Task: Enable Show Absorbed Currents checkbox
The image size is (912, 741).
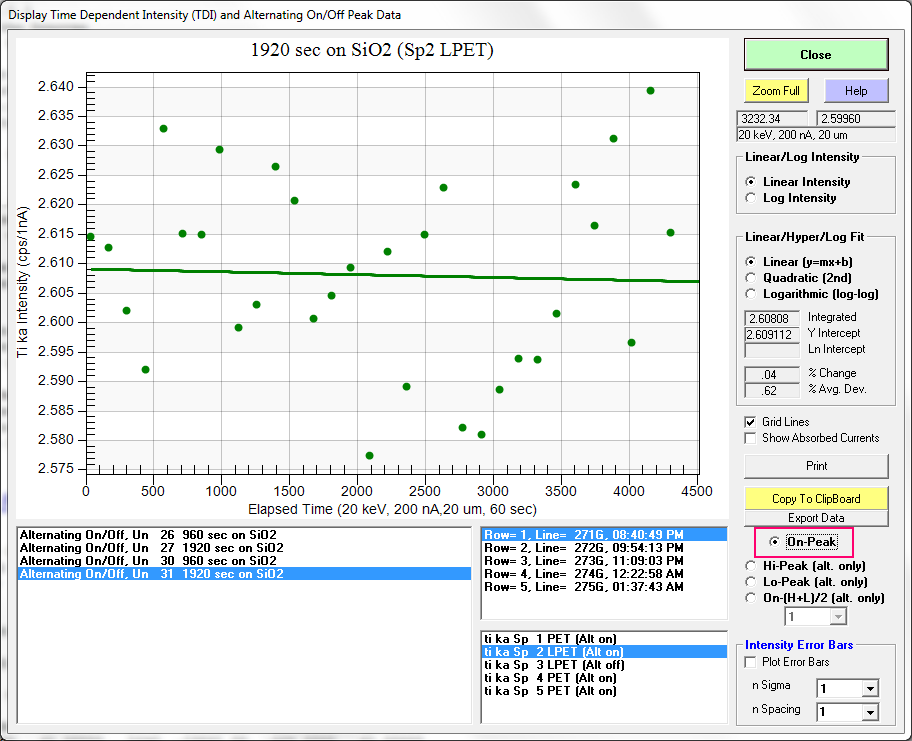Action: pos(751,438)
